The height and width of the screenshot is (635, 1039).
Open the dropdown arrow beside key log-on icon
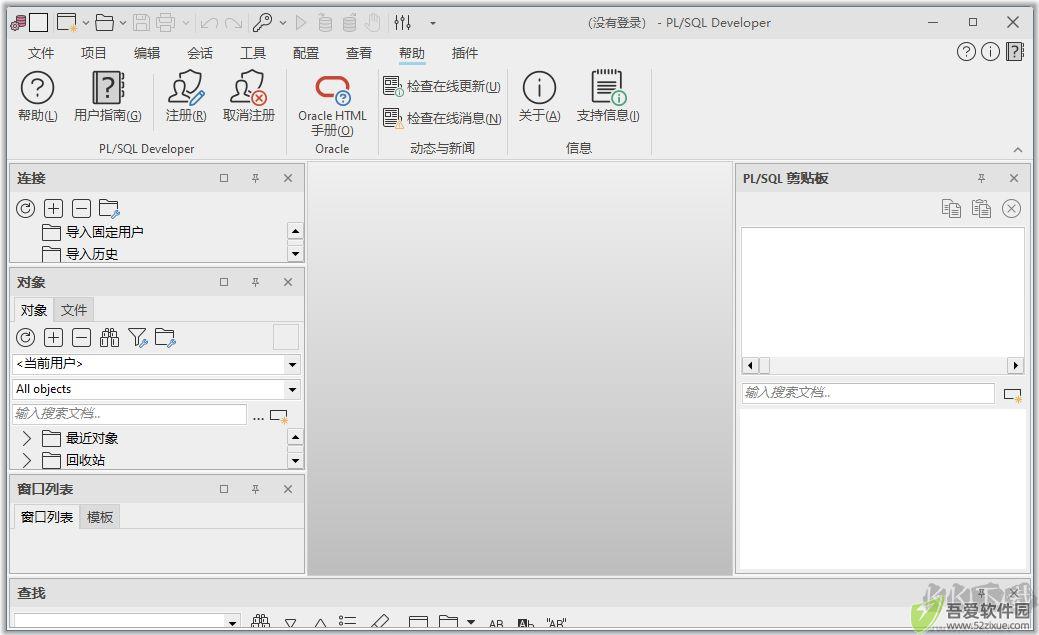tap(283, 23)
